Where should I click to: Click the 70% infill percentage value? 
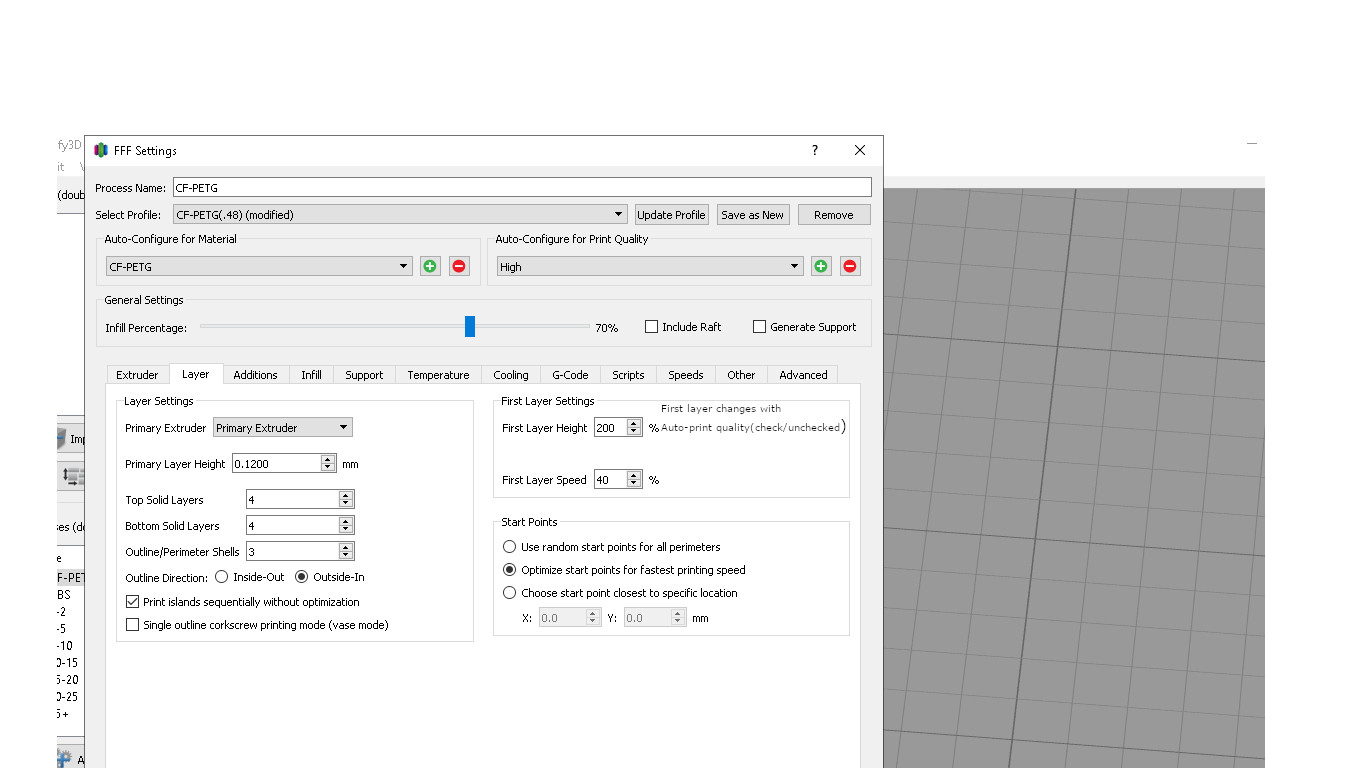click(x=607, y=328)
